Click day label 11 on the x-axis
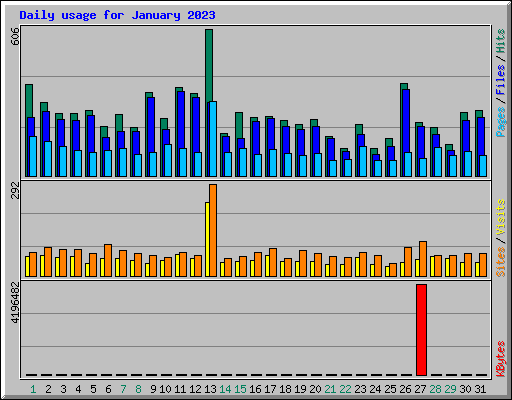Image resolution: width=512 pixels, height=400 pixels. coord(180,389)
